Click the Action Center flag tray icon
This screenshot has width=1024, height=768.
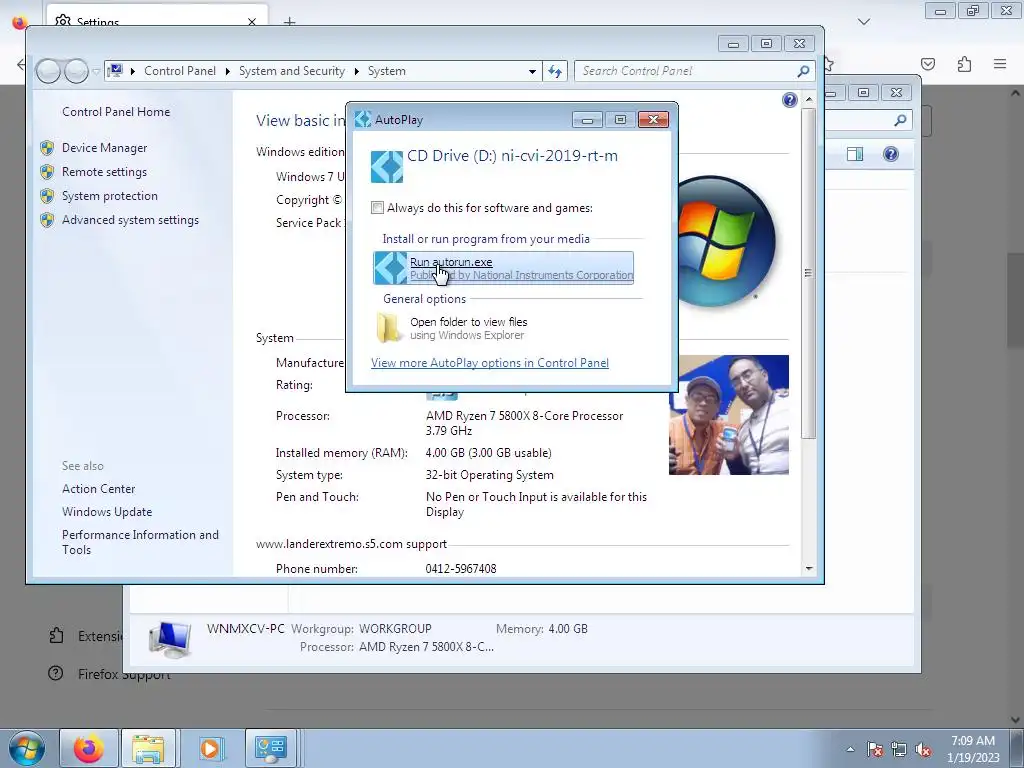[875, 749]
